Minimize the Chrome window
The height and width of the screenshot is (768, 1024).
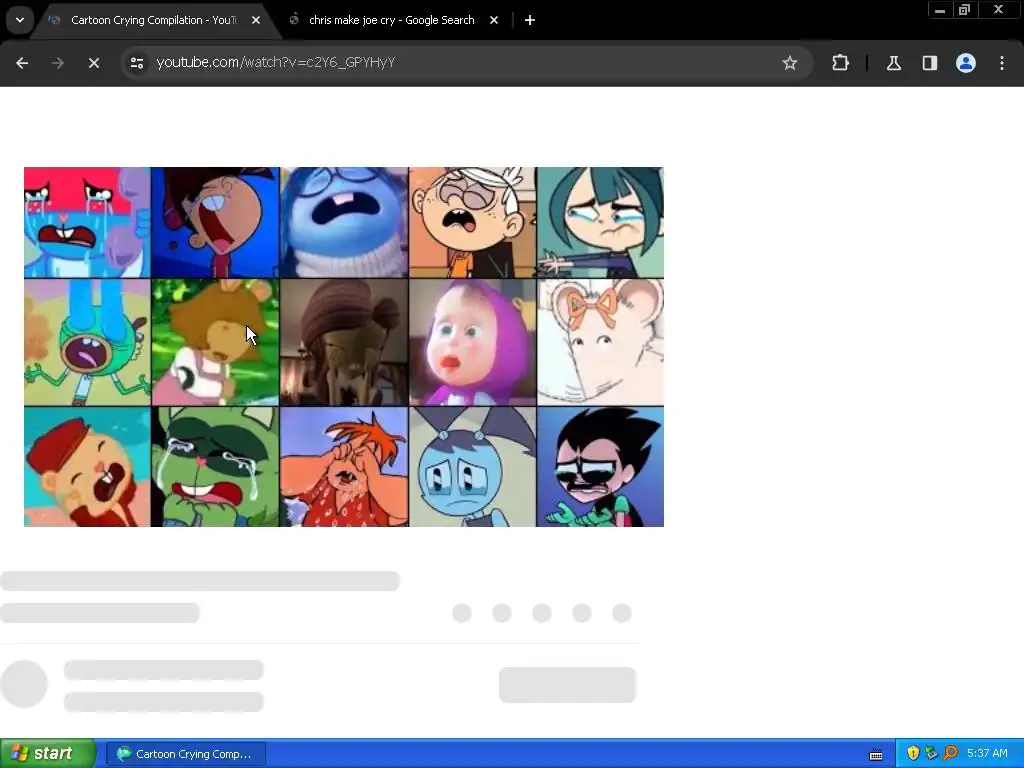point(940,10)
